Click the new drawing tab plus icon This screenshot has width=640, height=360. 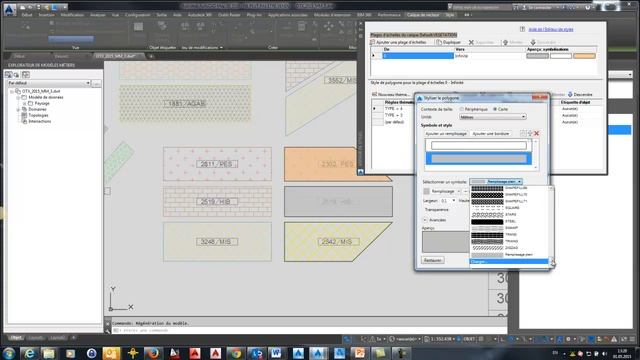click(x=151, y=56)
